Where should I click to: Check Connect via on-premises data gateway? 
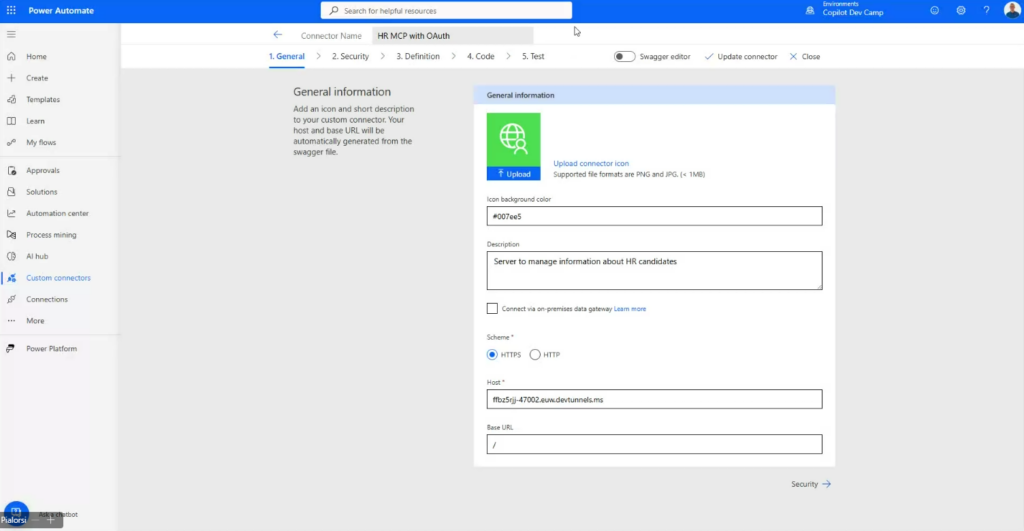492,309
